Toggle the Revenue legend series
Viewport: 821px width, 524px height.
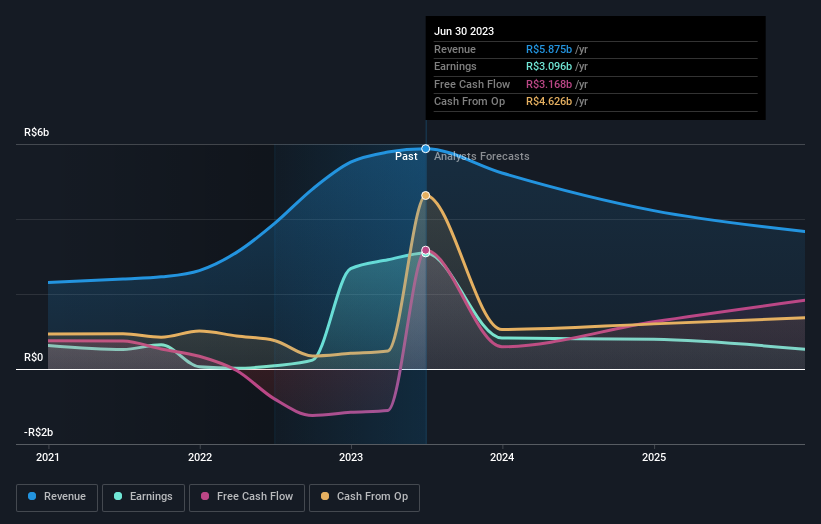coord(57,497)
